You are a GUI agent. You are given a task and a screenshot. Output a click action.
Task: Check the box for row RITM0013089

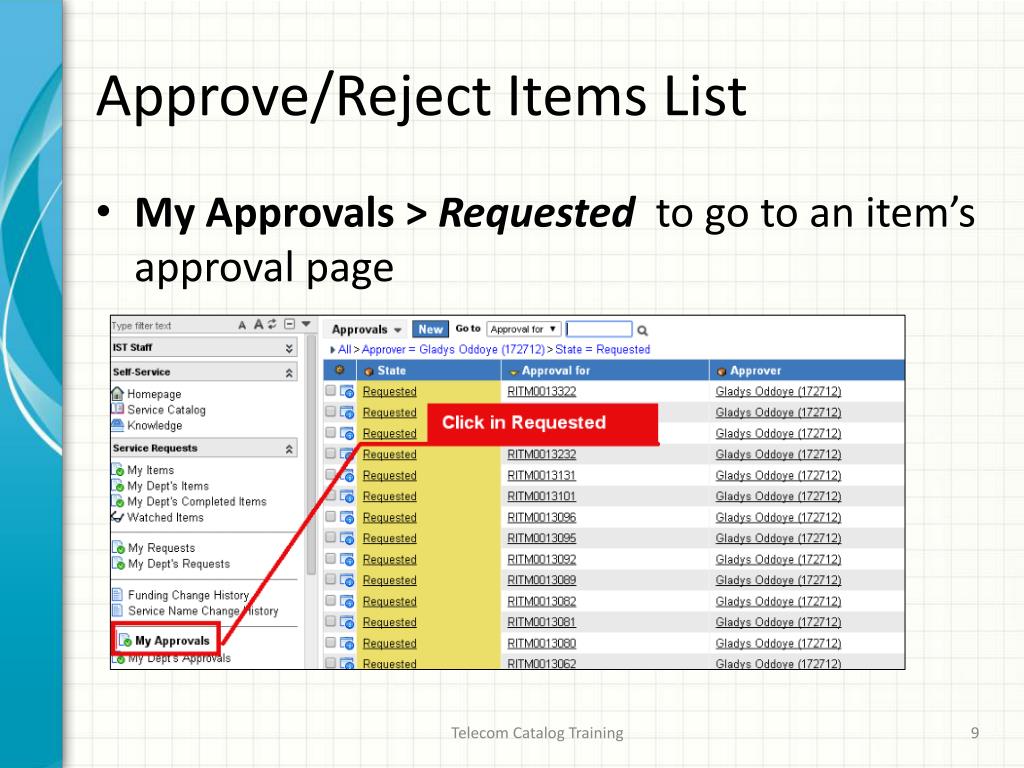[x=330, y=579]
